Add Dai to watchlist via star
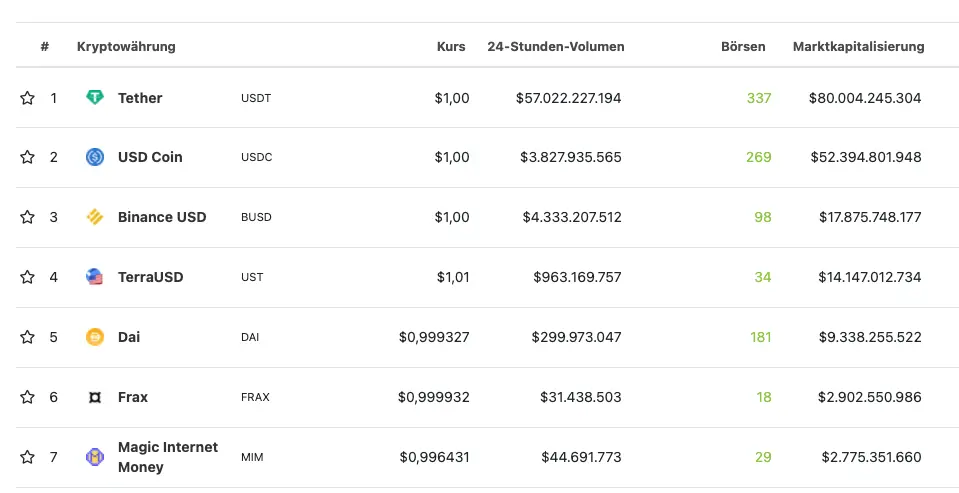 click(27, 337)
